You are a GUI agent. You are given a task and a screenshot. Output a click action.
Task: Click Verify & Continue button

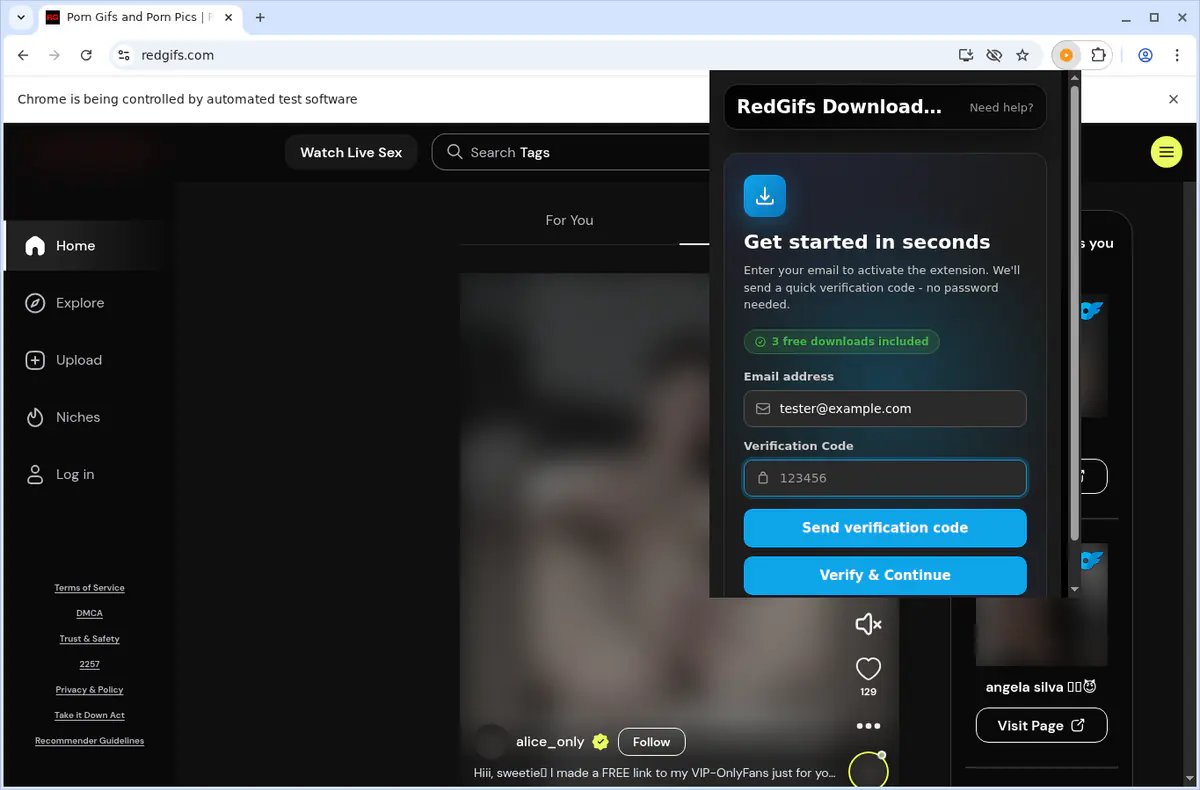(885, 575)
